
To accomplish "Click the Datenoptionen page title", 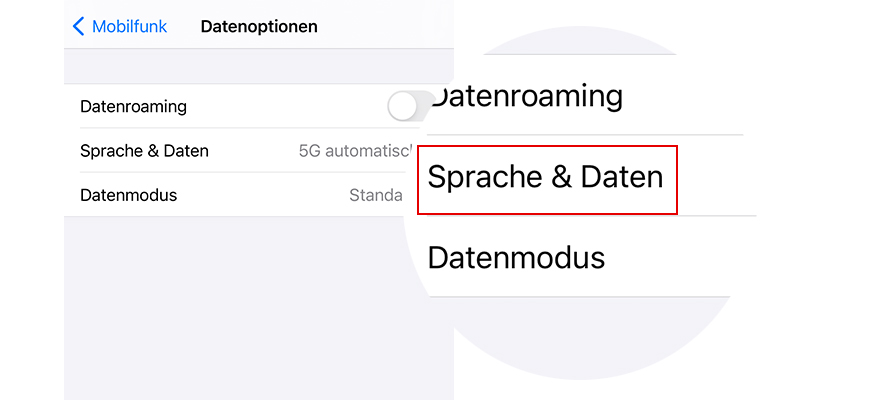I will 259,27.
